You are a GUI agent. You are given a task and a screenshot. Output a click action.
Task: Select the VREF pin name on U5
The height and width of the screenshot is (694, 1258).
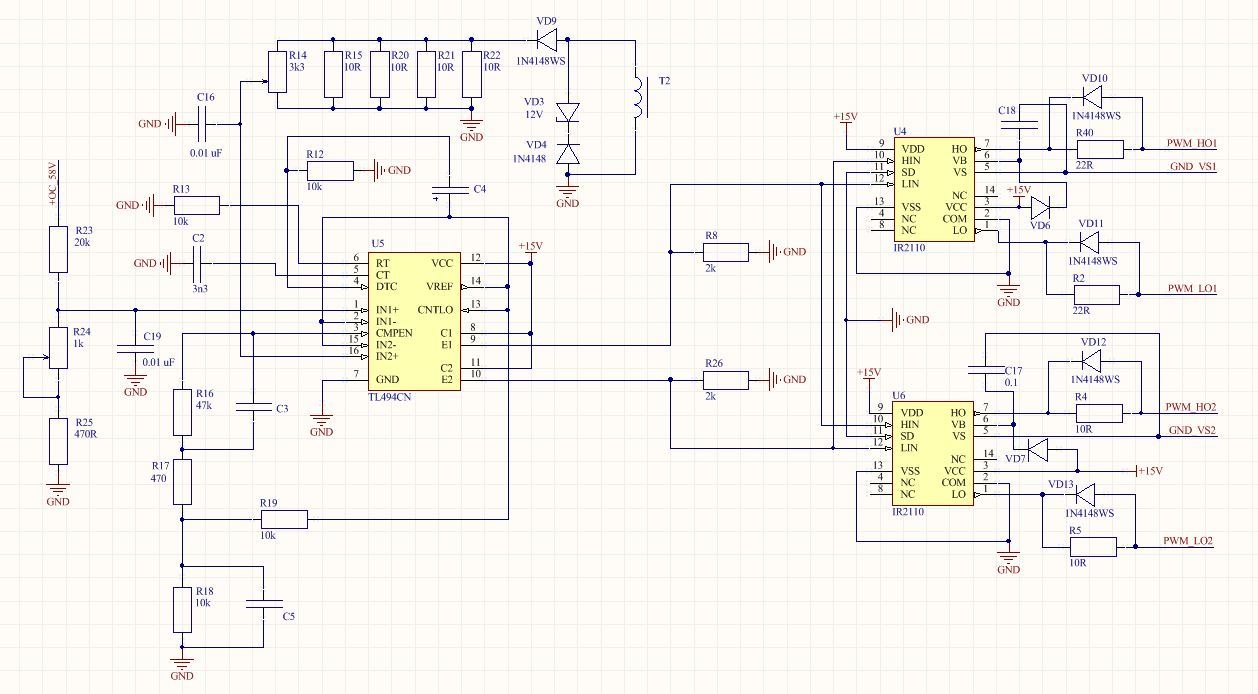coord(441,286)
